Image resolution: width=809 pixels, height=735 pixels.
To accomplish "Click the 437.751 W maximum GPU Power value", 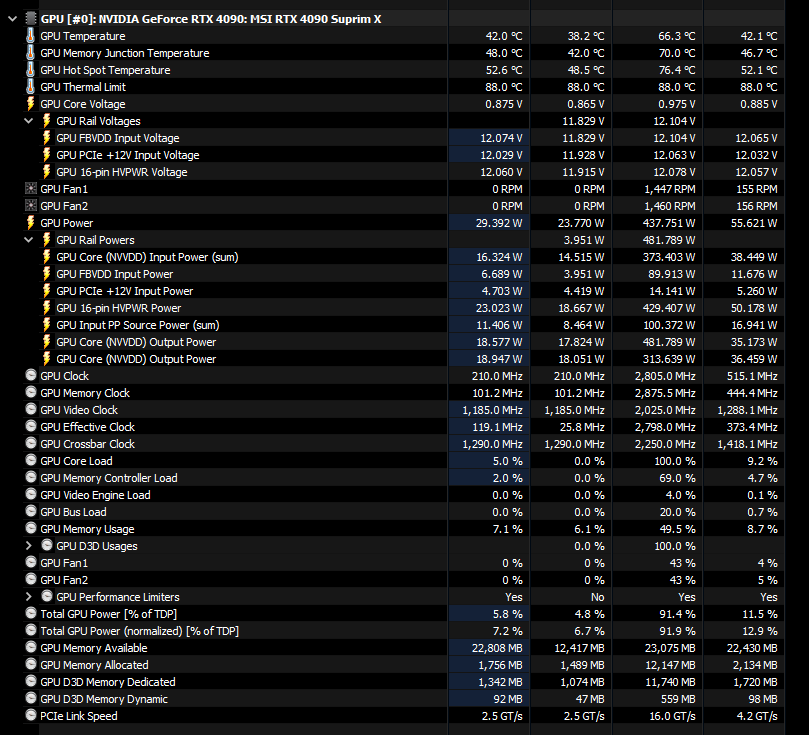I will pyautogui.click(x=663, y=223).
